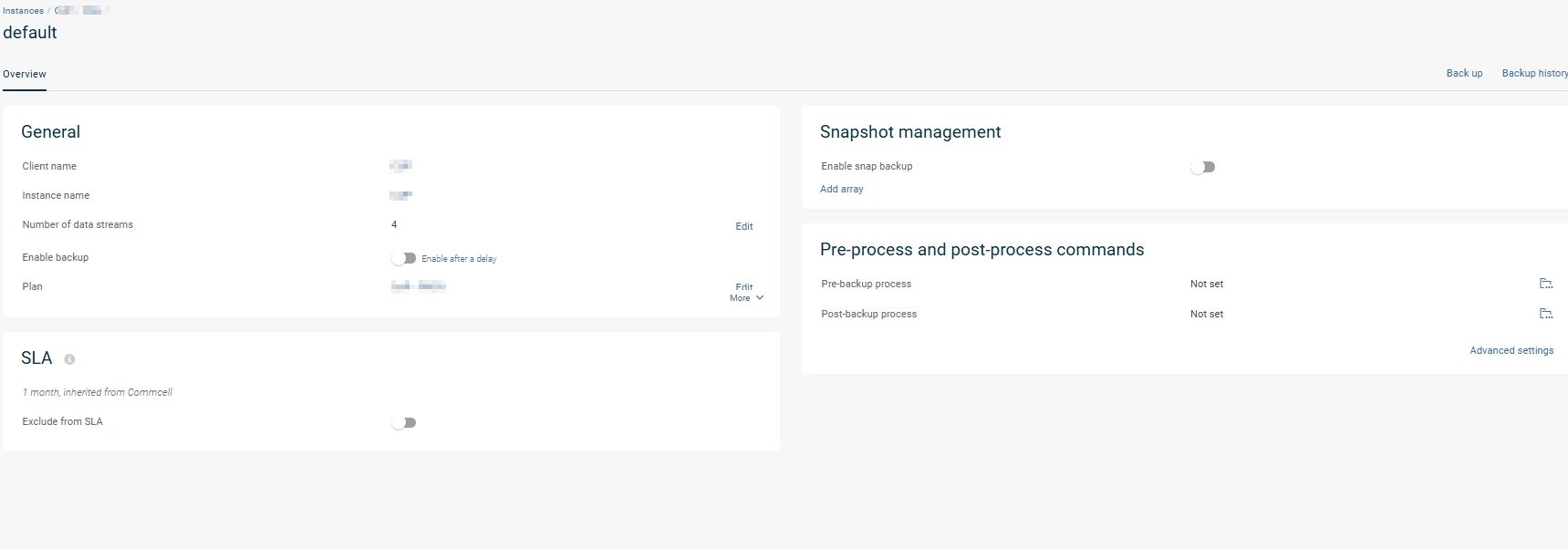Open Advanced settings for process commands
Image resolution: width=1568 pixels, height=549 pixels.
pos(1511,350)
